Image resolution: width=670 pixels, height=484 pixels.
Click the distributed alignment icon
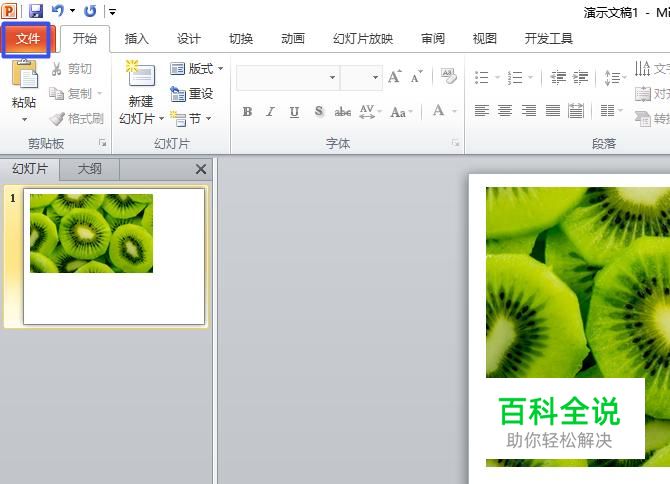click(576, 111)
